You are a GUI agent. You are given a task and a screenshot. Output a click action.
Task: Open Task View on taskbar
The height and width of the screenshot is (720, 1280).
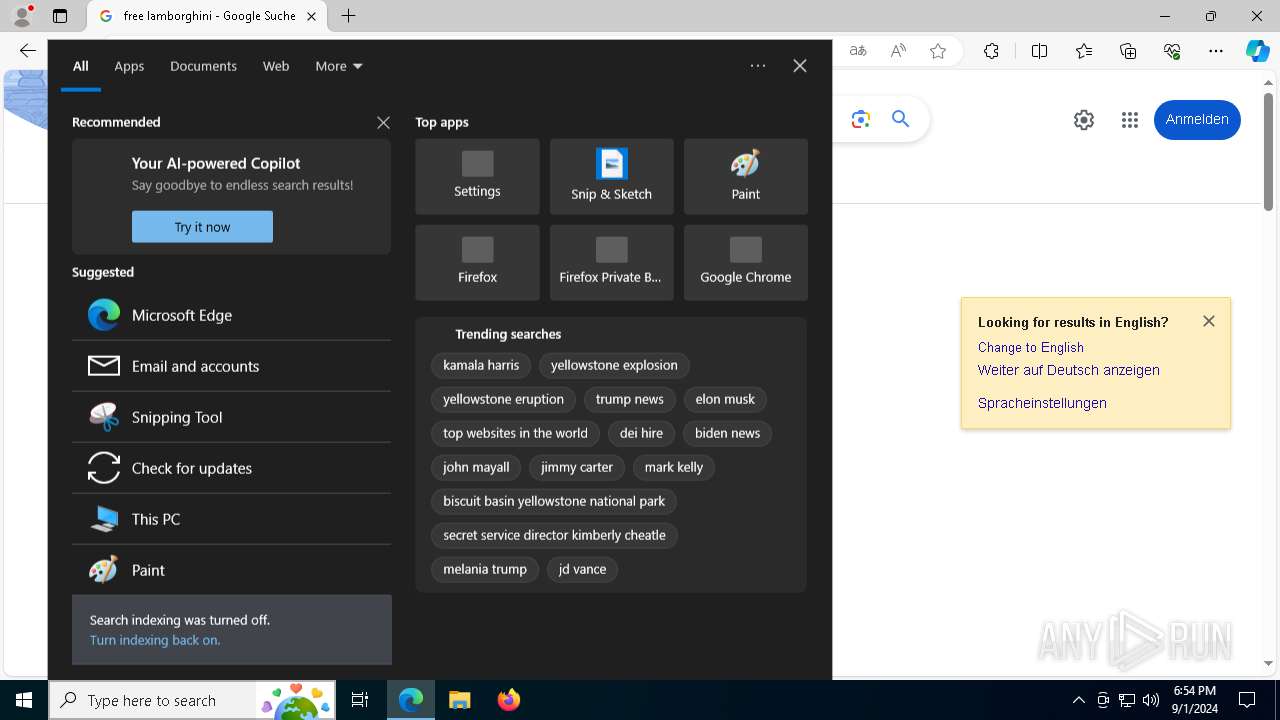pyautogui.click(x=360, y=700)
